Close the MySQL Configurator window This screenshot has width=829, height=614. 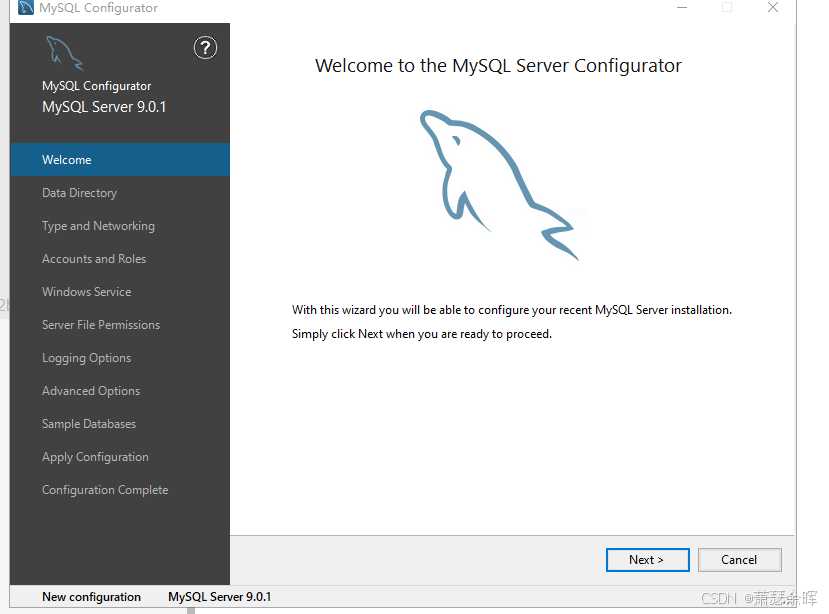(x=773, y=7)
